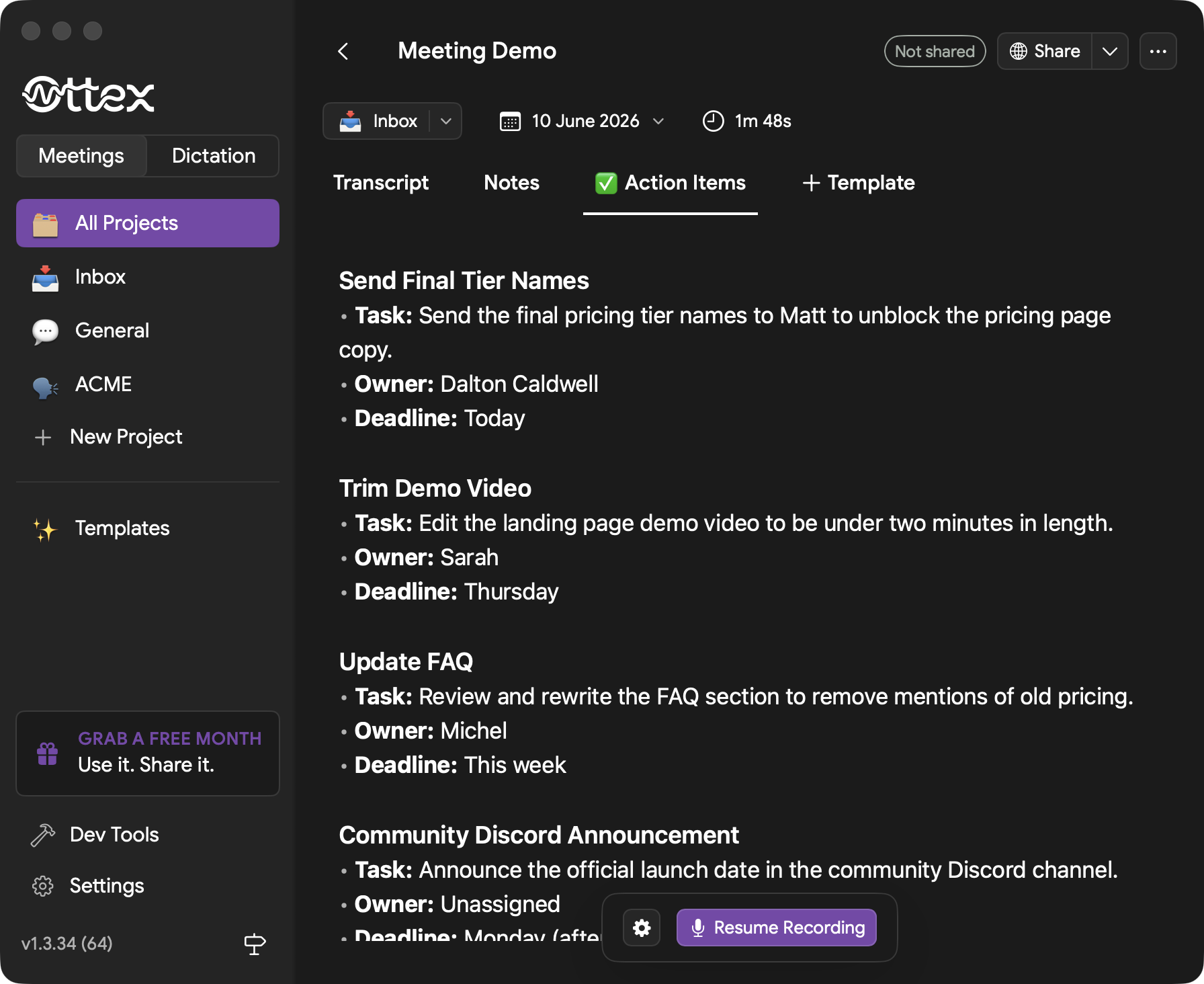Click the plus icon for New Project
The height and width of the screenshot is (984, 1204).
(43, 438)
